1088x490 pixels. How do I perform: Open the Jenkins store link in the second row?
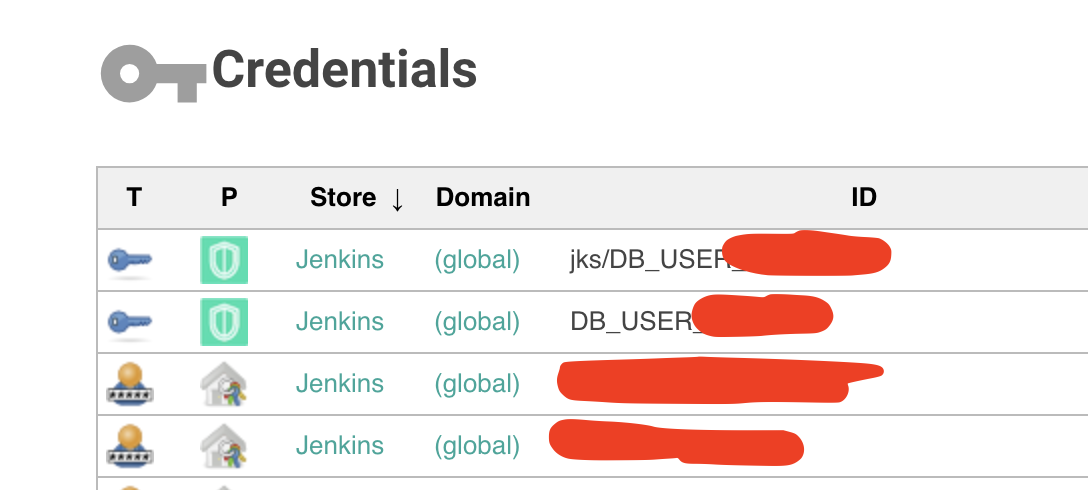point(339,322)
